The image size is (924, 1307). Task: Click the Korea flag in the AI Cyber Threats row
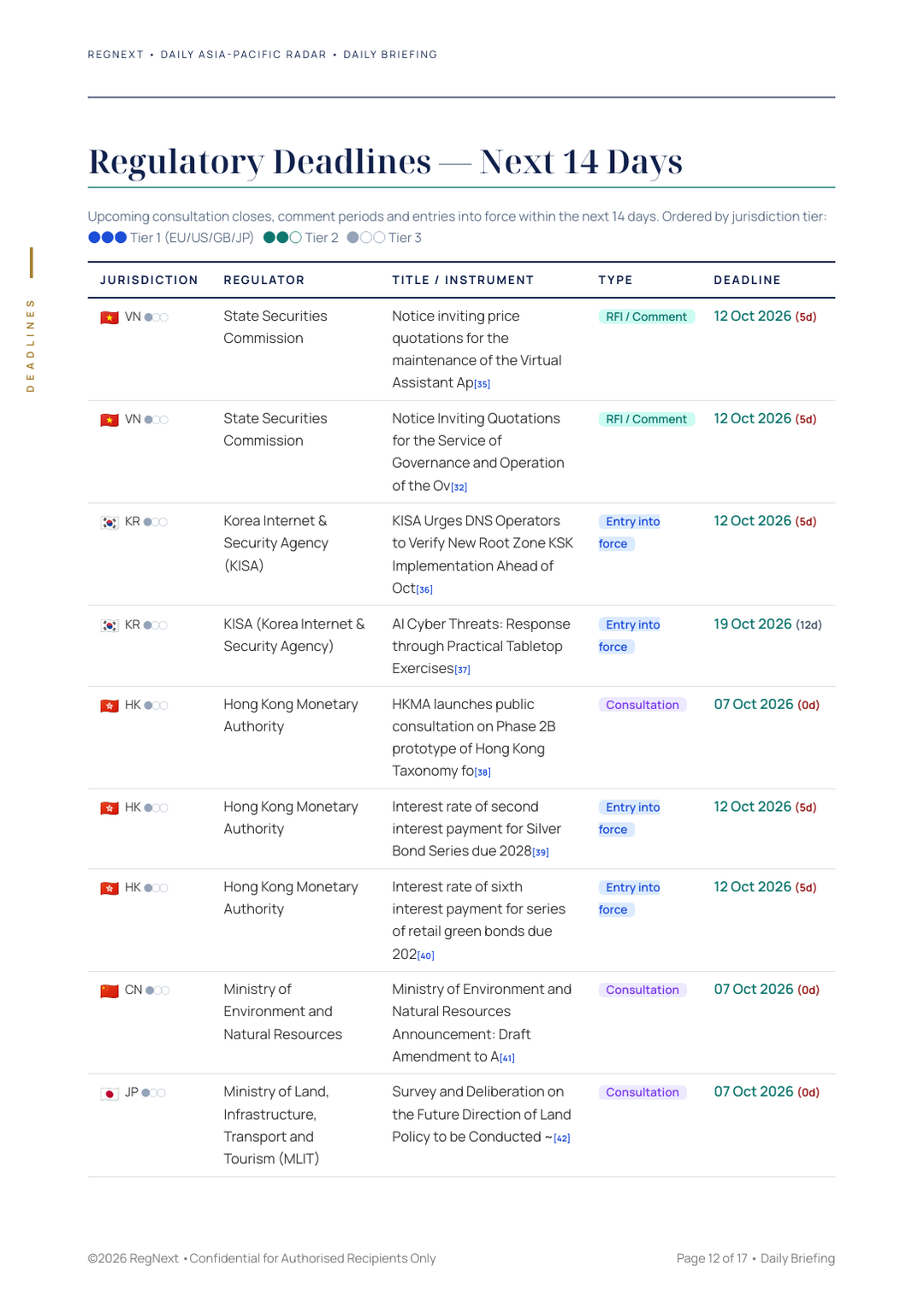[x=110, y=625]
